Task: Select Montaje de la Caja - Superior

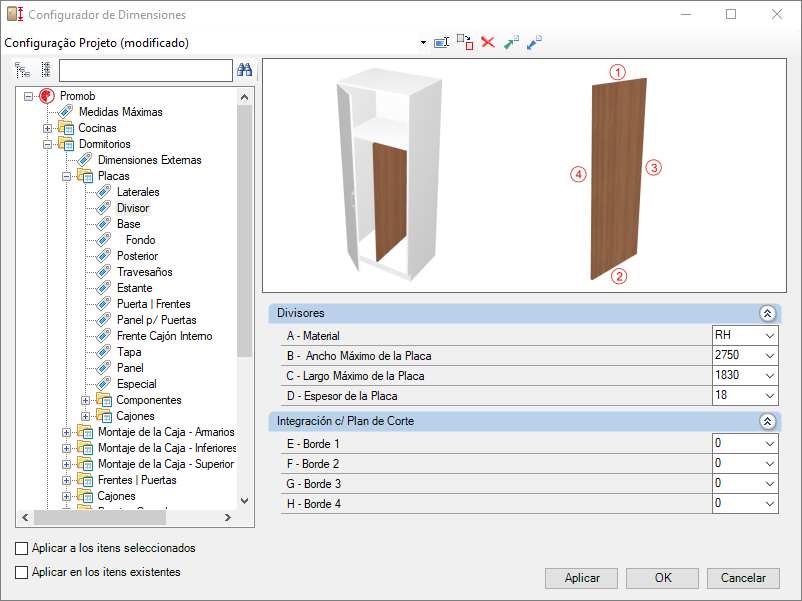Action: pos(166,464)
